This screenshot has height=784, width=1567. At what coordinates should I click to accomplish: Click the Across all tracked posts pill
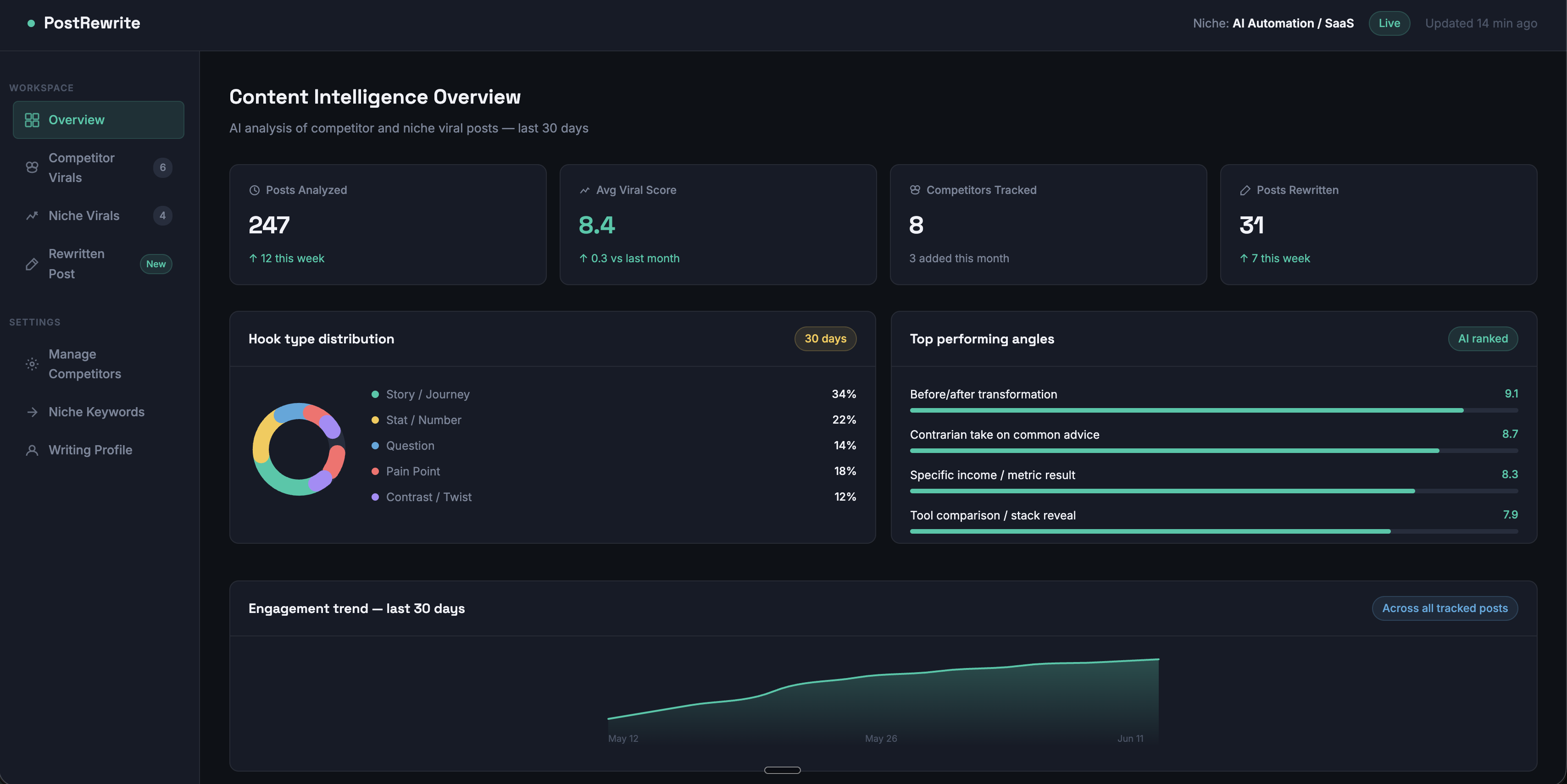(1445, 608)
